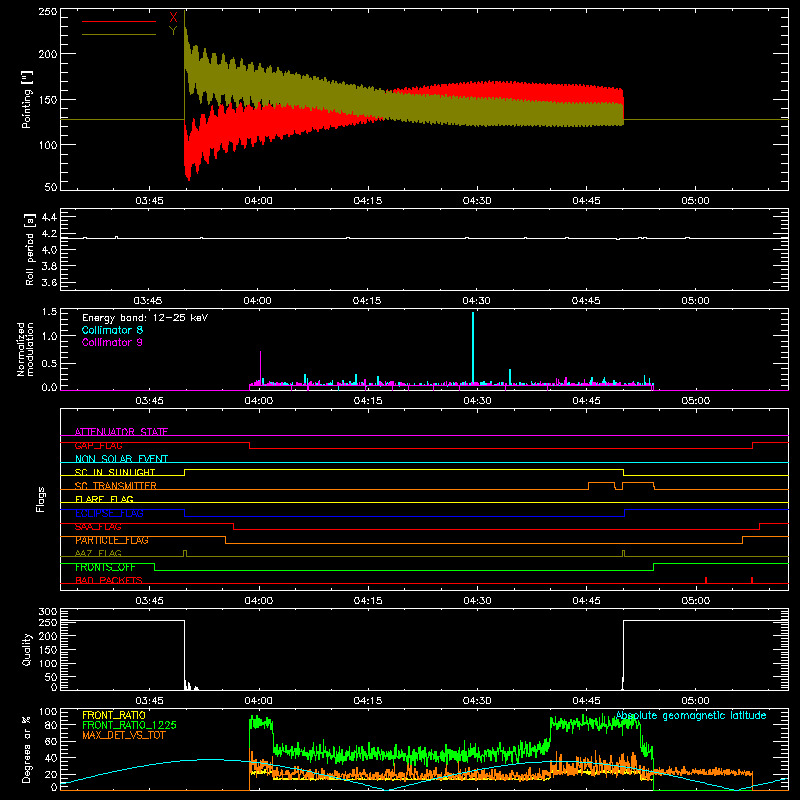Click the FRONTS_OFF flag label
The height and width of the screenshot is (800, 800).
click(105, 567)
